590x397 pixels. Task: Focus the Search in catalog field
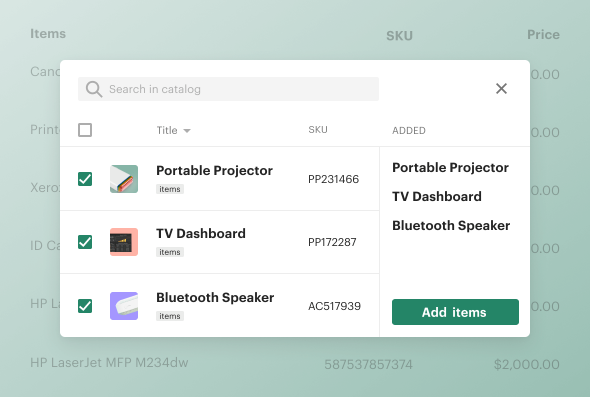pos(228,89)
